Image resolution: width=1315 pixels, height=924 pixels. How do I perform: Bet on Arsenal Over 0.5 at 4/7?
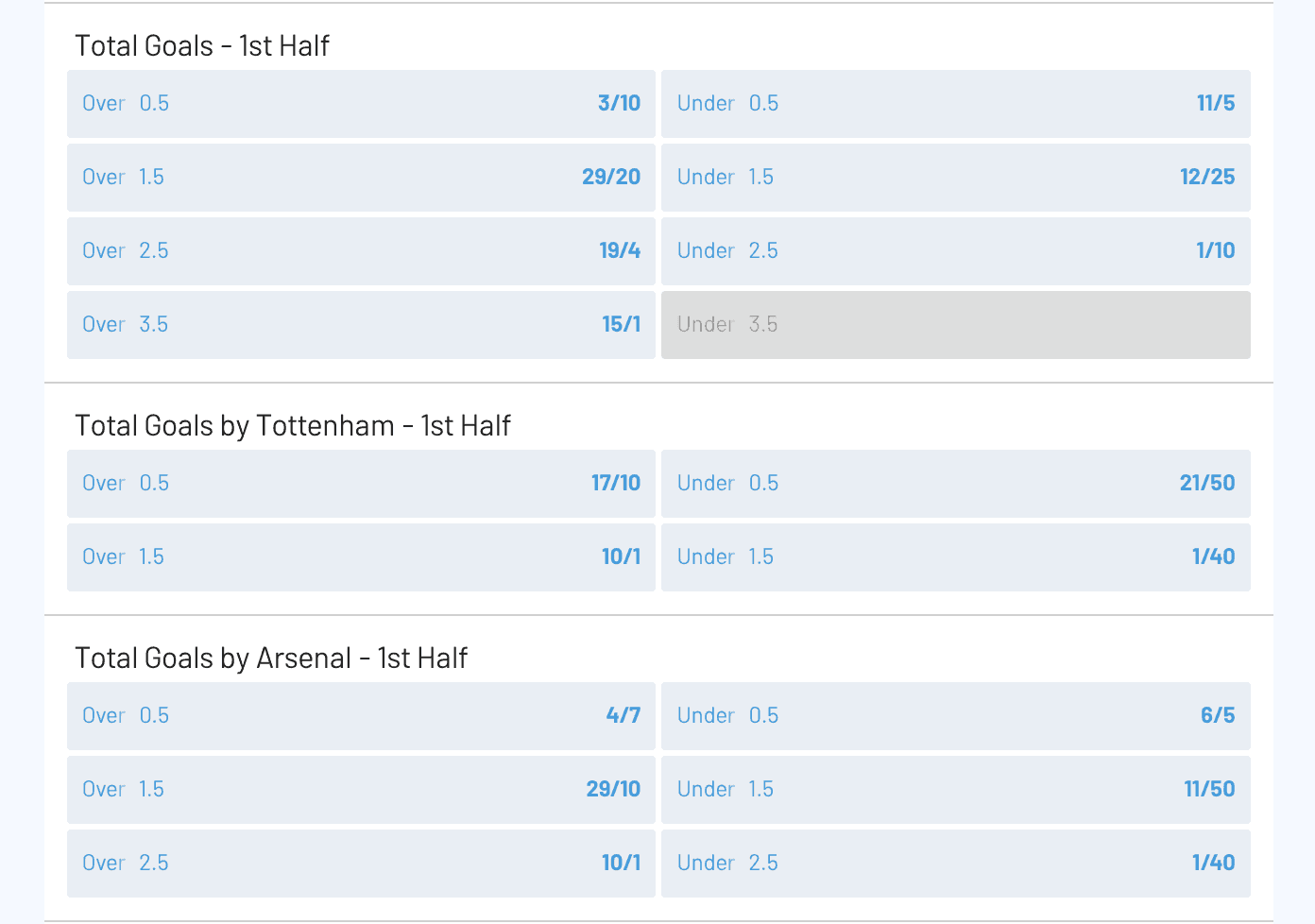click(360, 716)
